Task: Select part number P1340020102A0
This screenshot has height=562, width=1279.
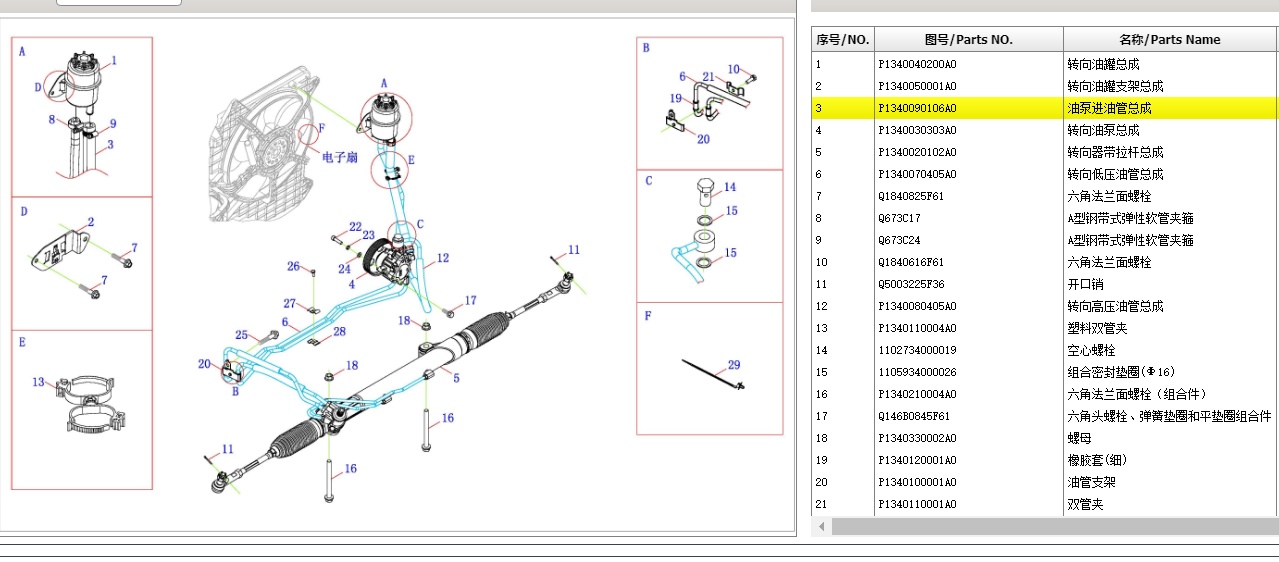Action: click(x=917, y=152)
